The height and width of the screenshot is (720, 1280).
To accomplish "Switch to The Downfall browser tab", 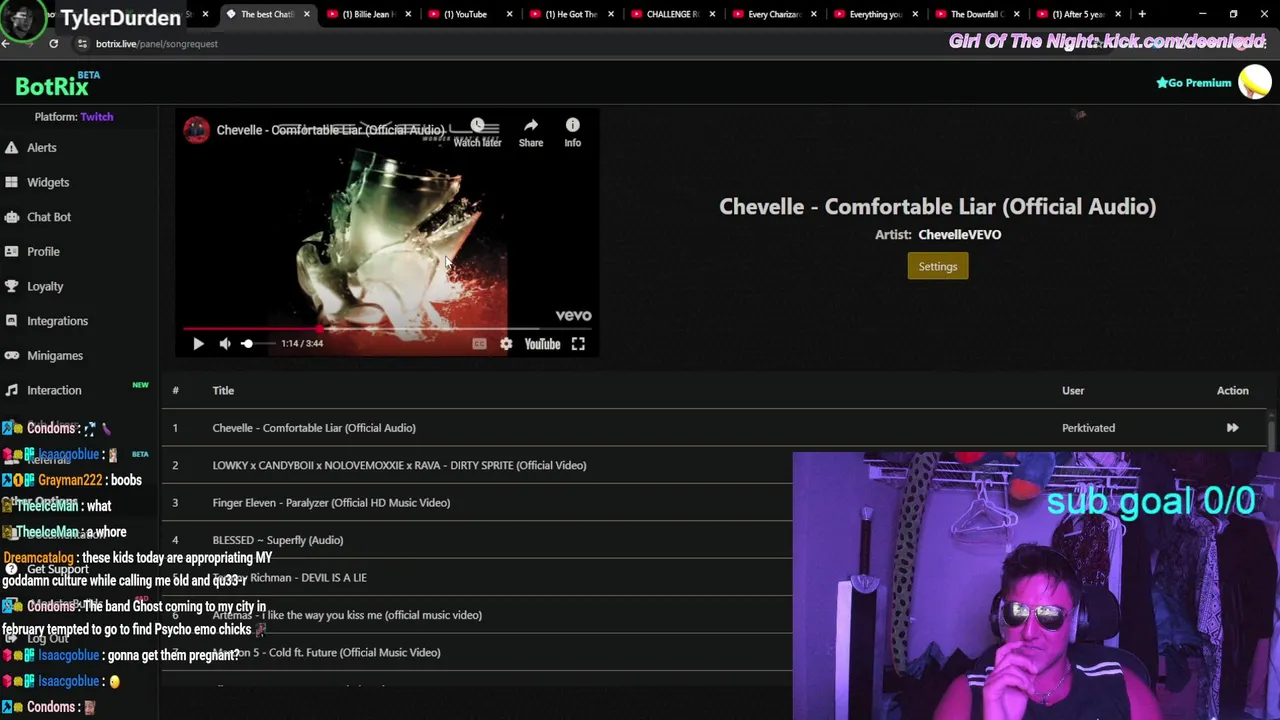I will [976, 14].
